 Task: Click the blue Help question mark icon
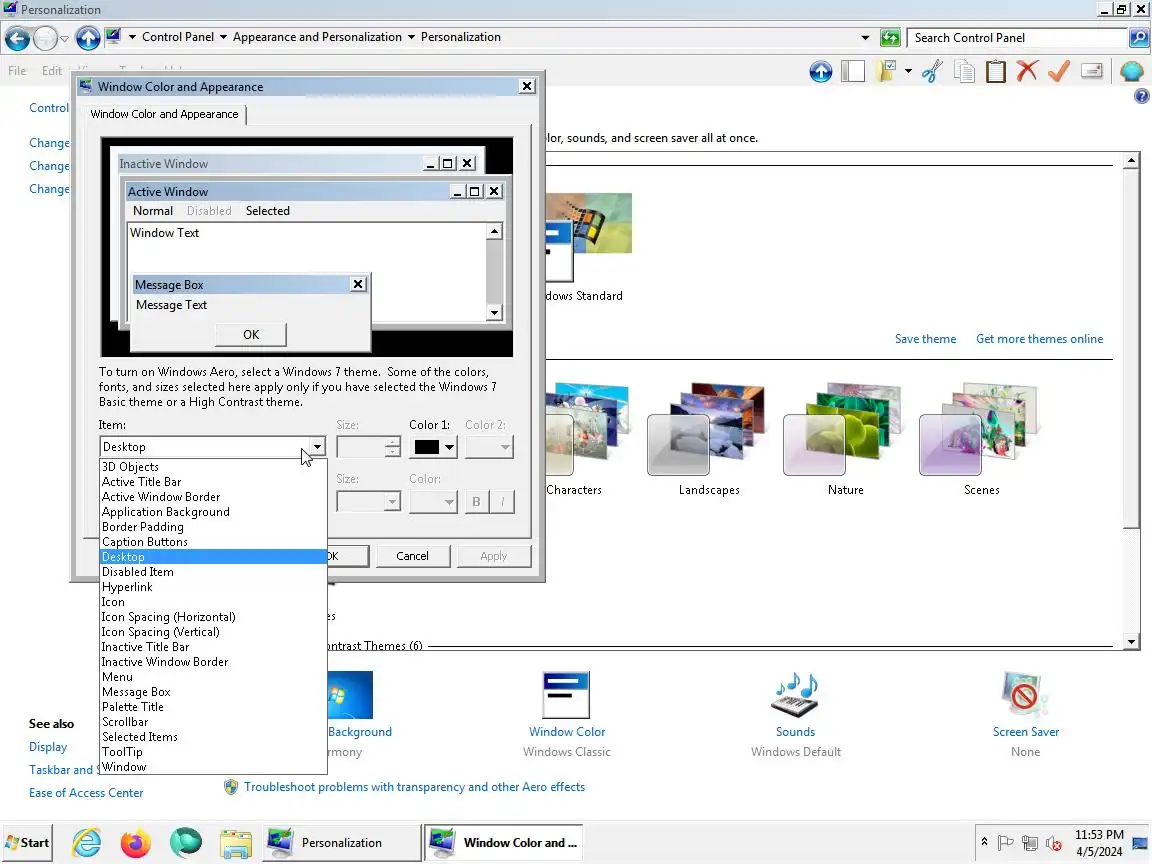[x=1142, y=96]
